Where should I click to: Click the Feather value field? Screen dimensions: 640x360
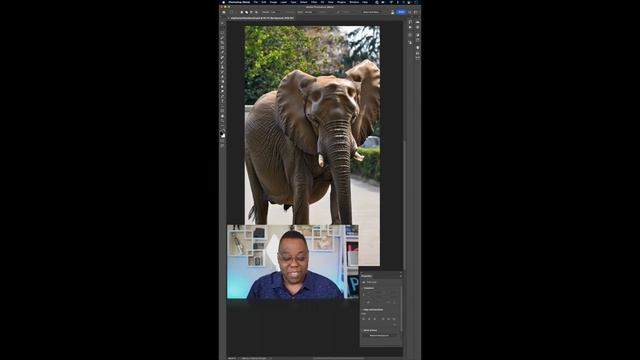tap(276, 12)
